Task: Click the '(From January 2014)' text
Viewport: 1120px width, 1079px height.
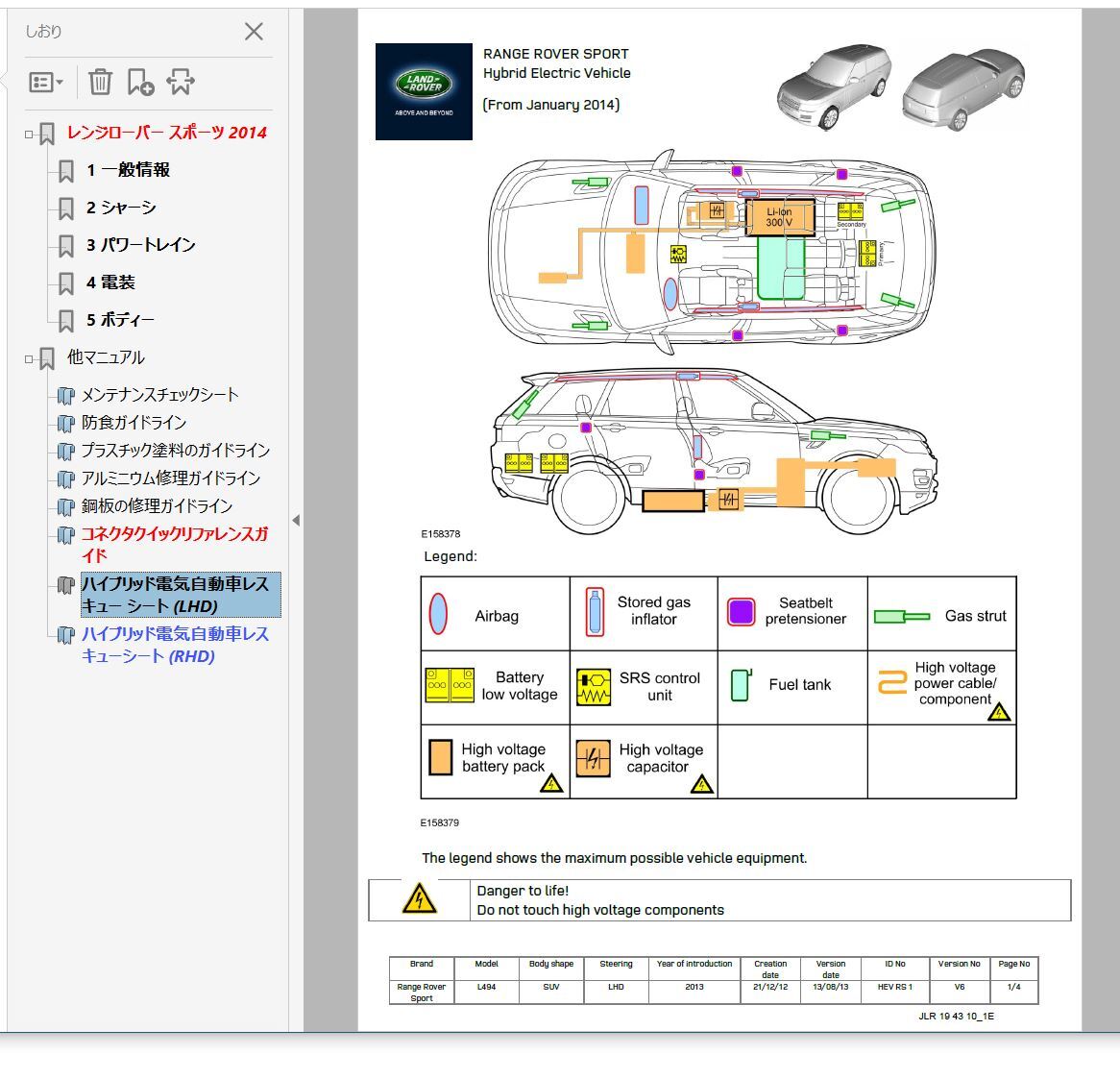Action: pos(551,105)
